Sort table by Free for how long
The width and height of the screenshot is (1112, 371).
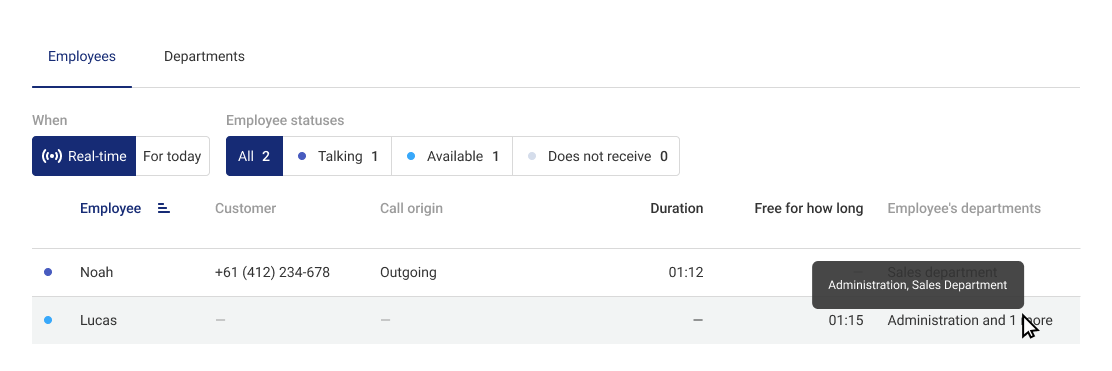[808, 209]
